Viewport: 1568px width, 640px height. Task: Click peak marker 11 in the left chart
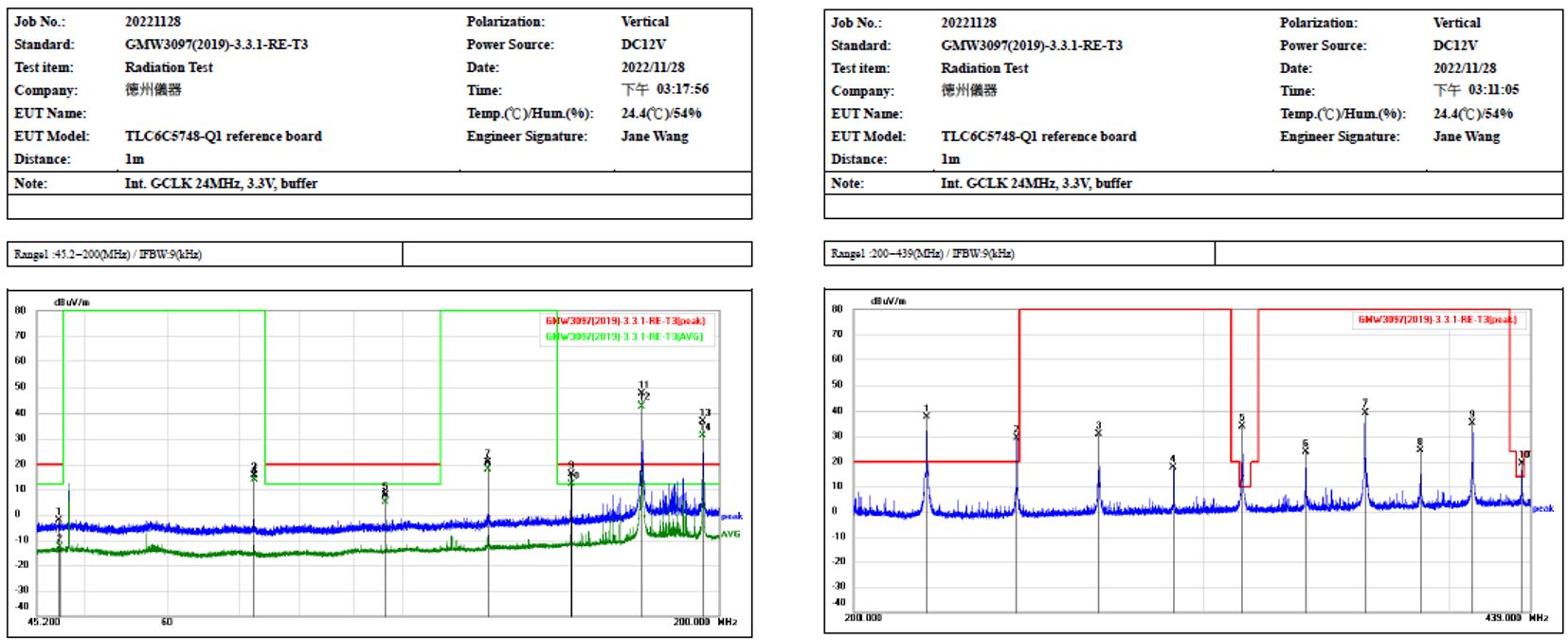(641, 392)
